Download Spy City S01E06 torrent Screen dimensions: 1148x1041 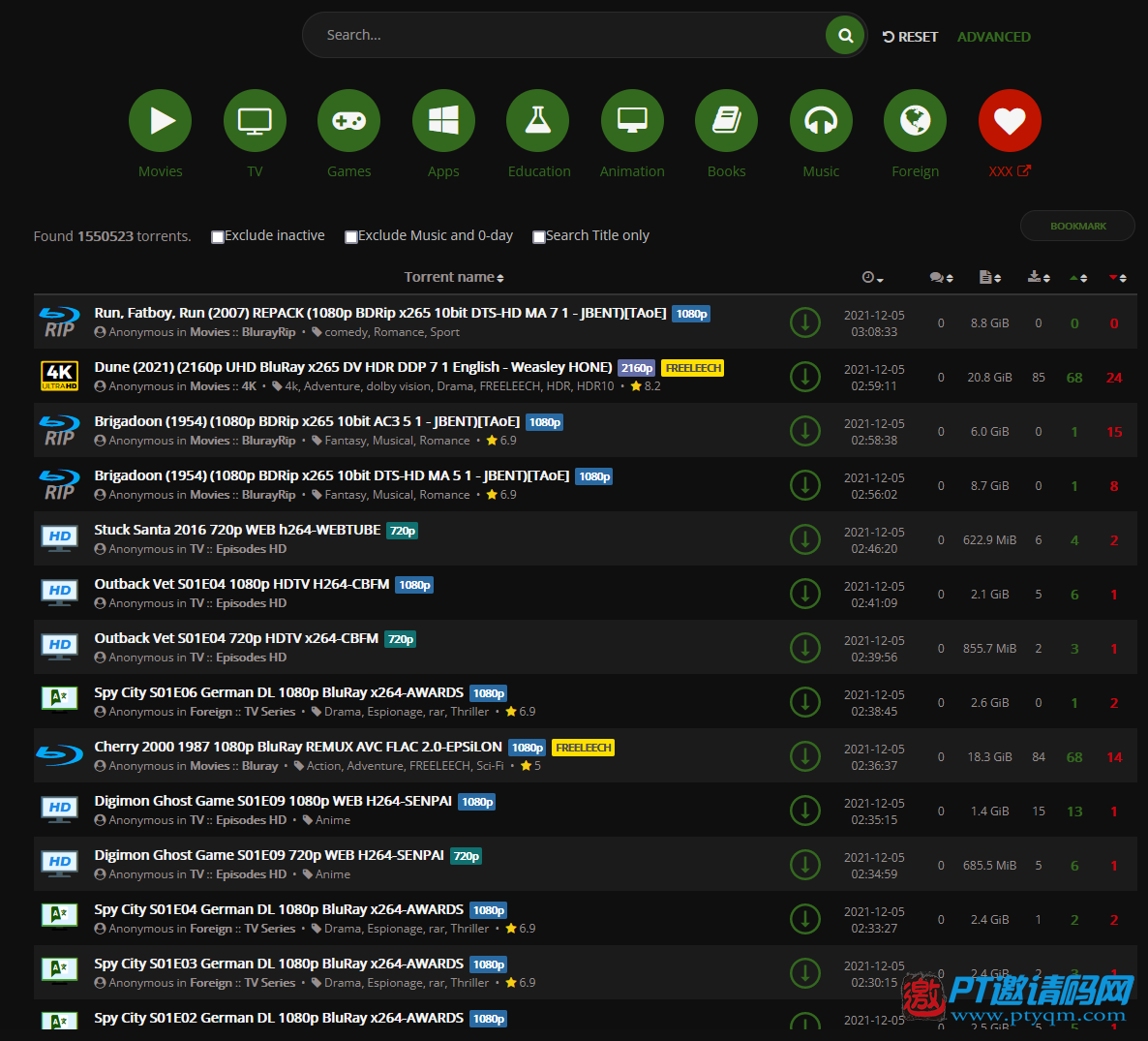point(805,702)
